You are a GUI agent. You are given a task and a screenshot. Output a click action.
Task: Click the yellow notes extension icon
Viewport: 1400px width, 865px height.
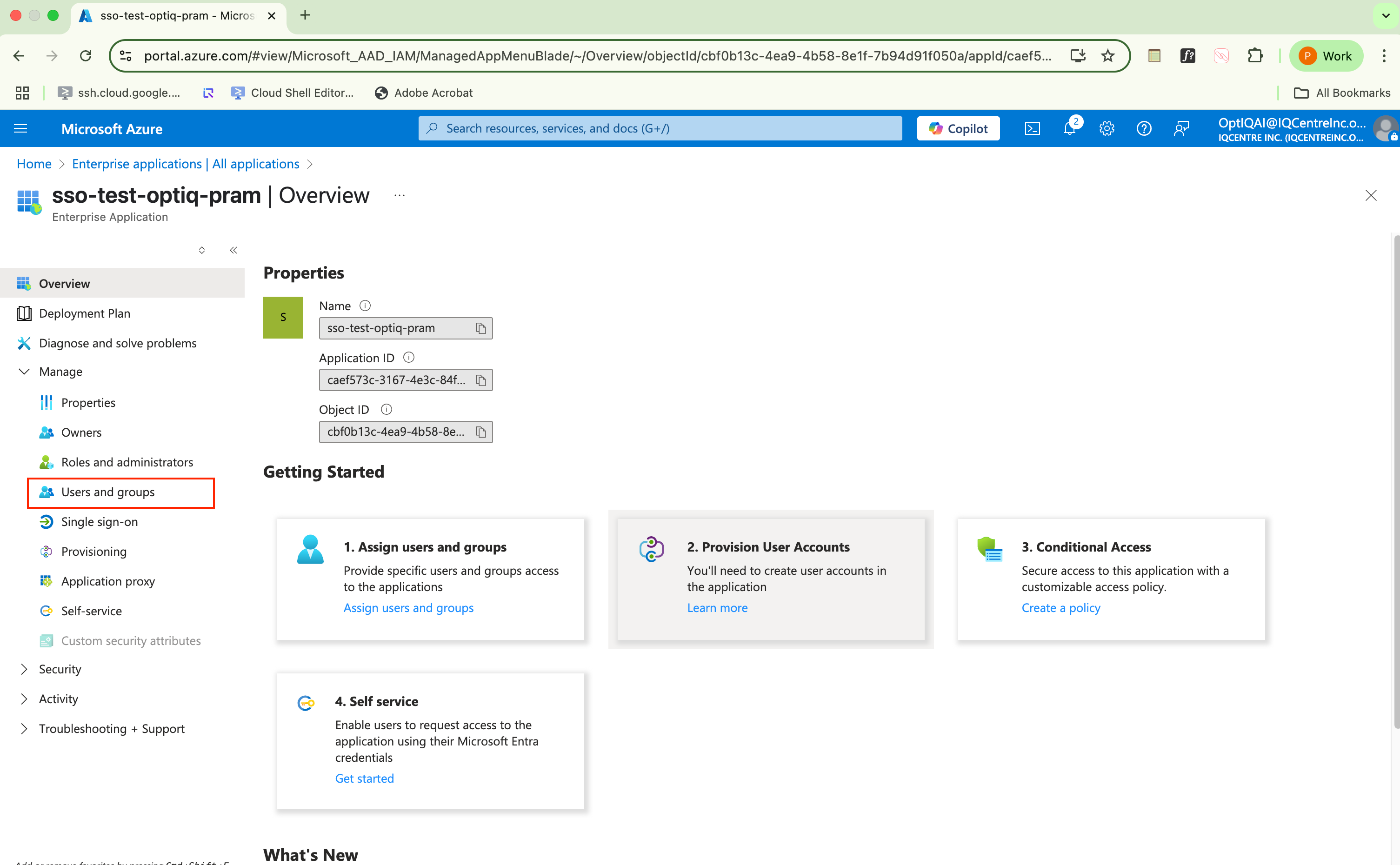tap(1154, 56)
